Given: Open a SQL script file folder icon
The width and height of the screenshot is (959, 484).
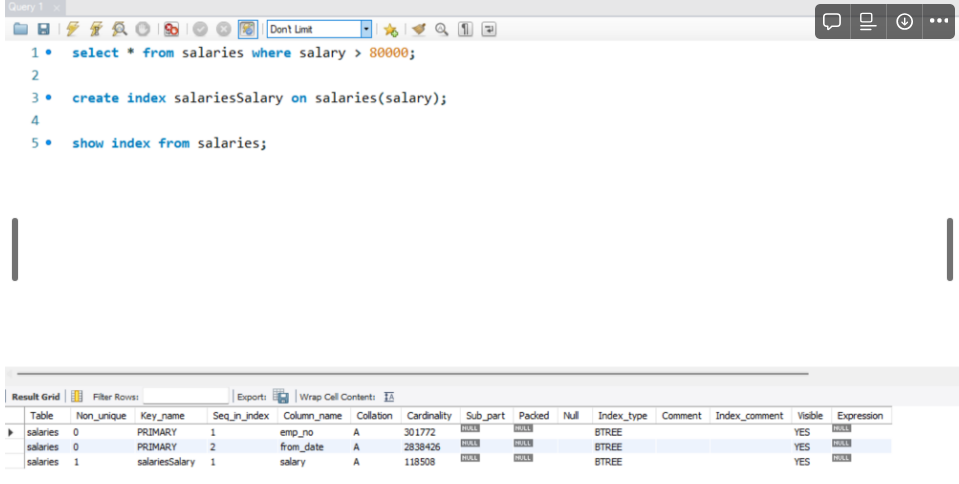Looking at the screenshot, I should coord(21,29).
